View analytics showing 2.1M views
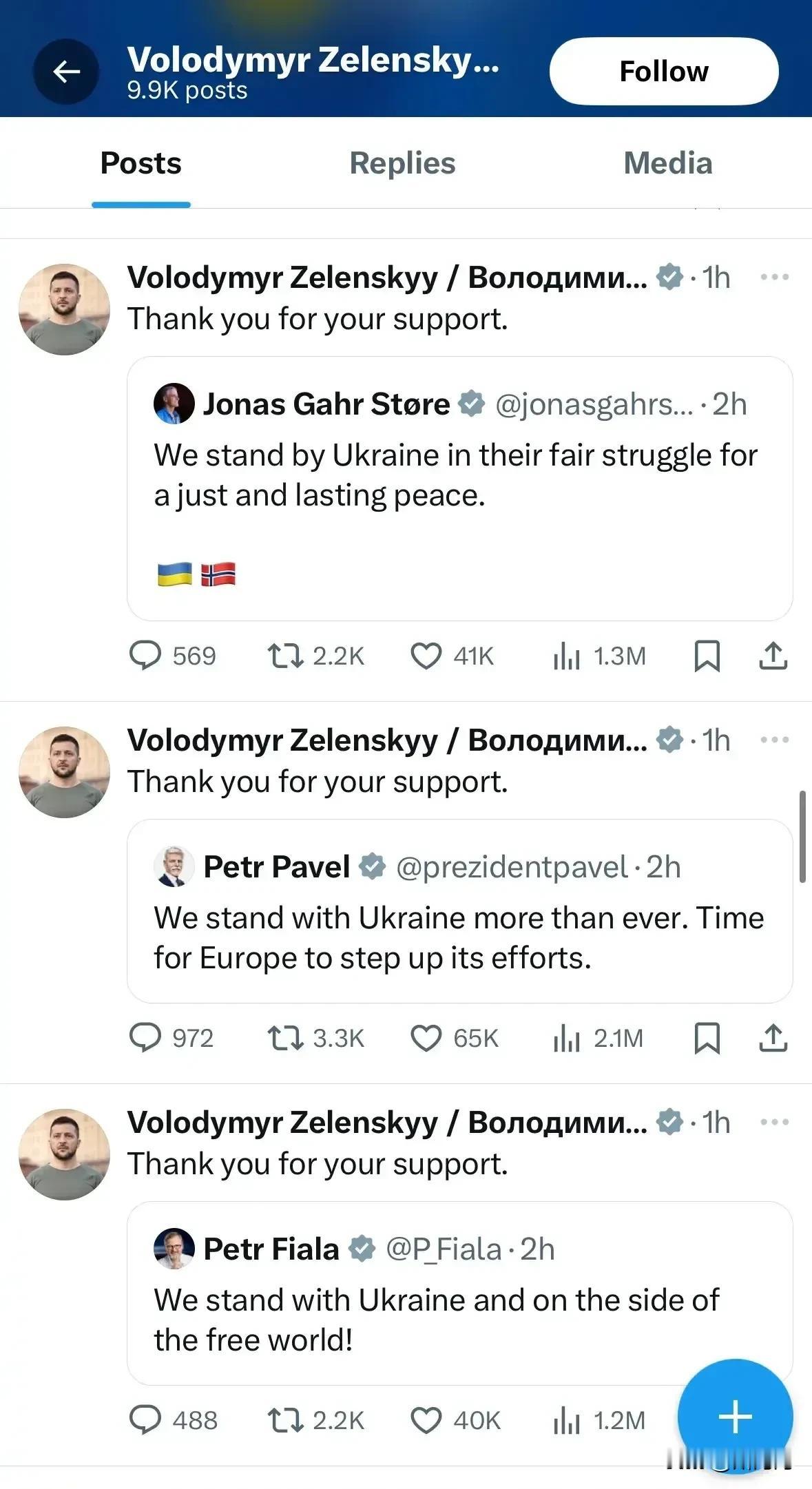 (598, 1039)
